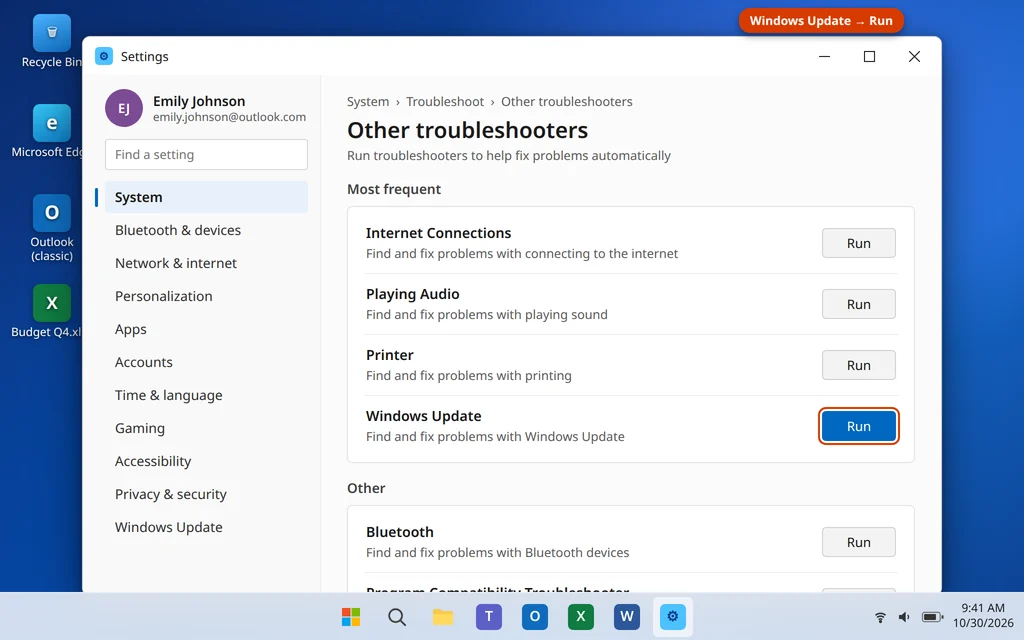Run the Internet Connections troubleshooter
The width and height of the screenshot is (1024, 640).
(858, 243)
